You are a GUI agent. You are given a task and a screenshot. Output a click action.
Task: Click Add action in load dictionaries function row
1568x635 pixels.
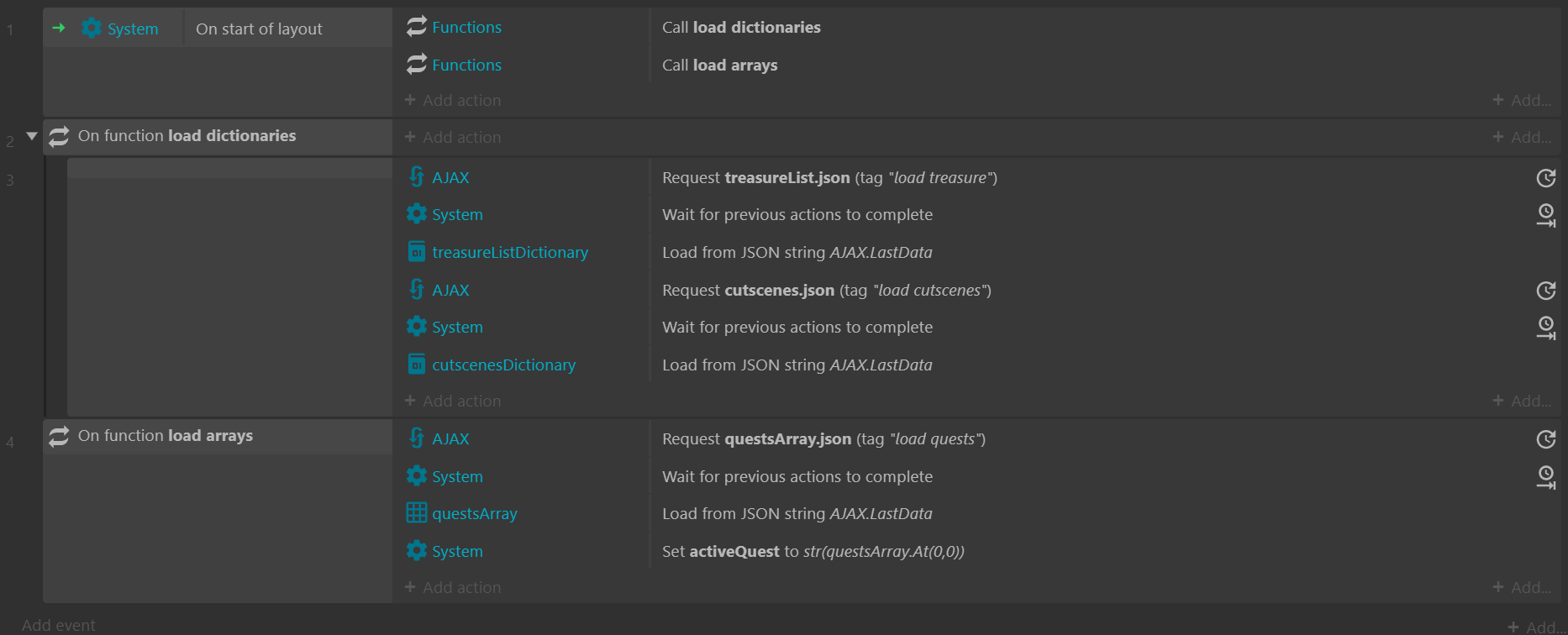click(x=453, y=137)
